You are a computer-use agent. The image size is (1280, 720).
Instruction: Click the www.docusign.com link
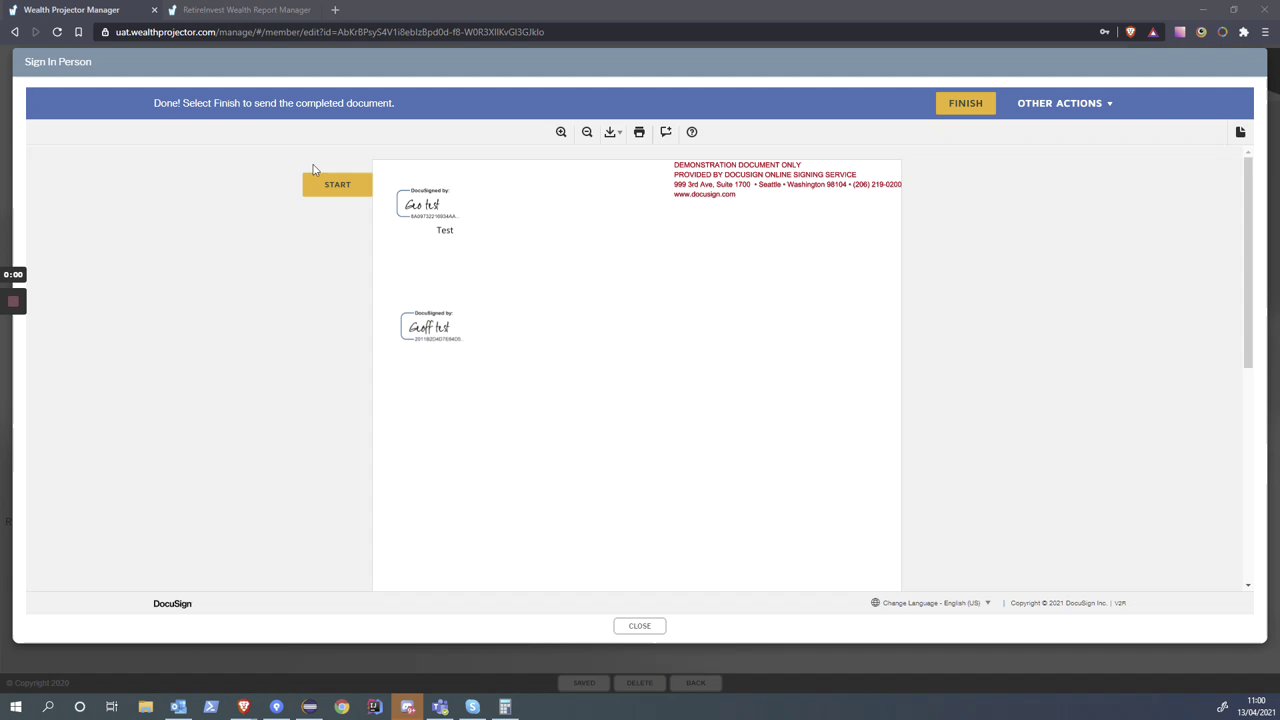click(x=704, y=194)
